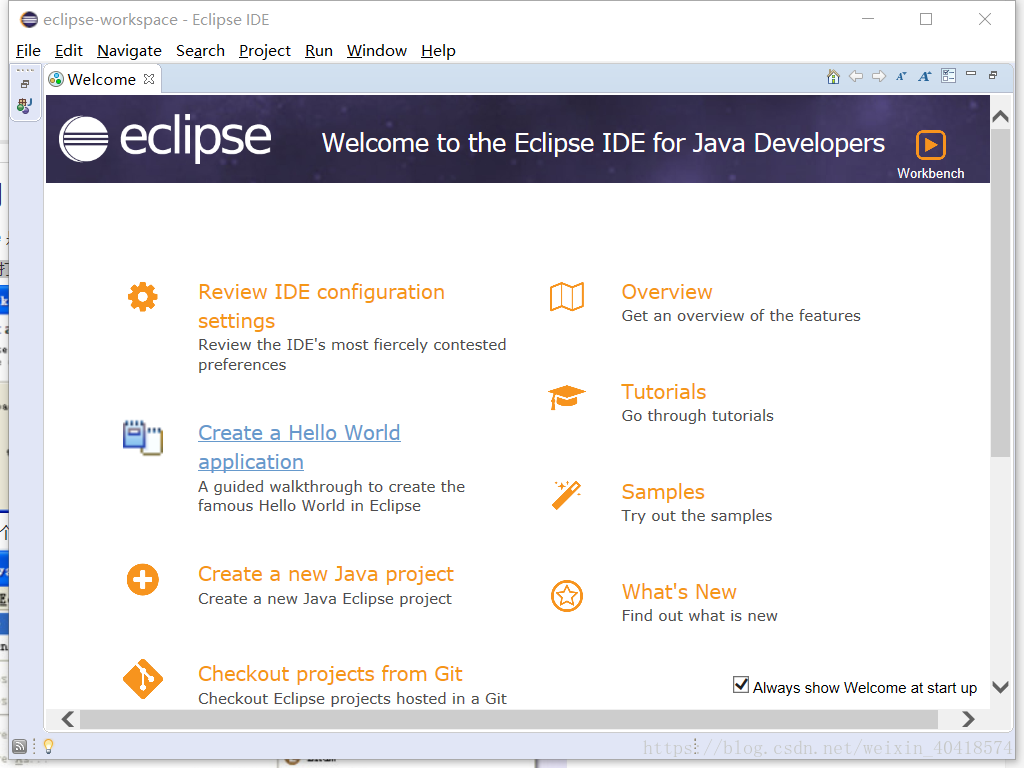The height and width of the screenshot is (768, 1024).
Task: Click the lightbulb tip icon in status bar
Action: pos(48,746)
